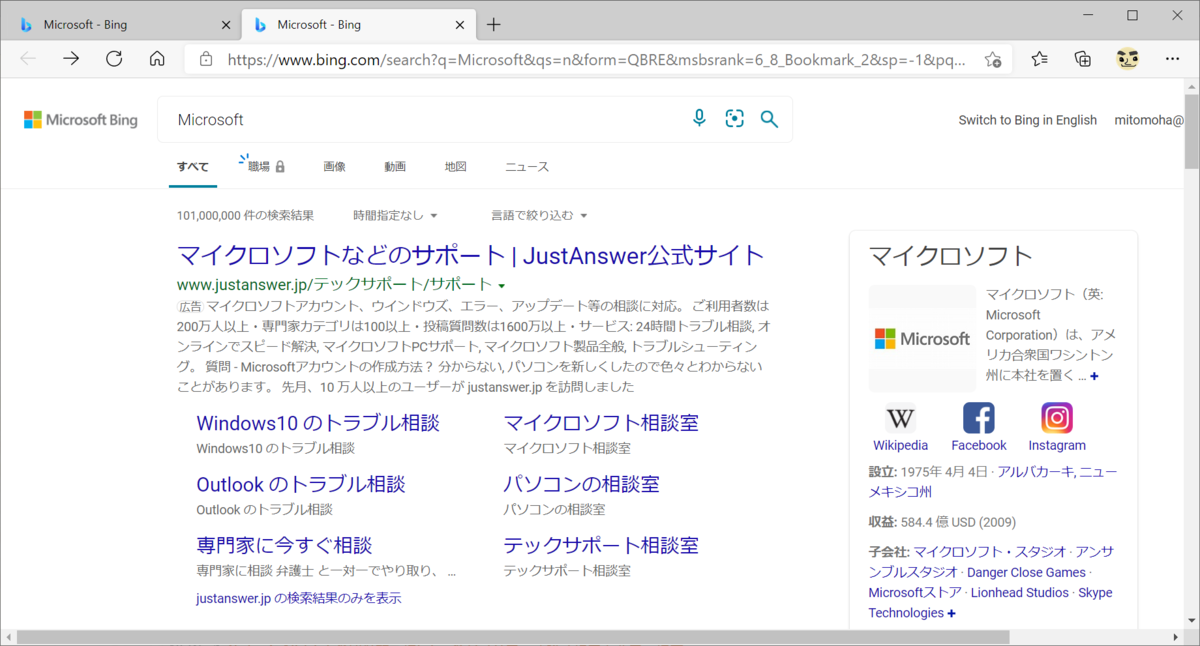Viewport: 1200px width, 646px height.
Task: Add page to favorites star-plus icon
Action: click(x=993, y=59)
